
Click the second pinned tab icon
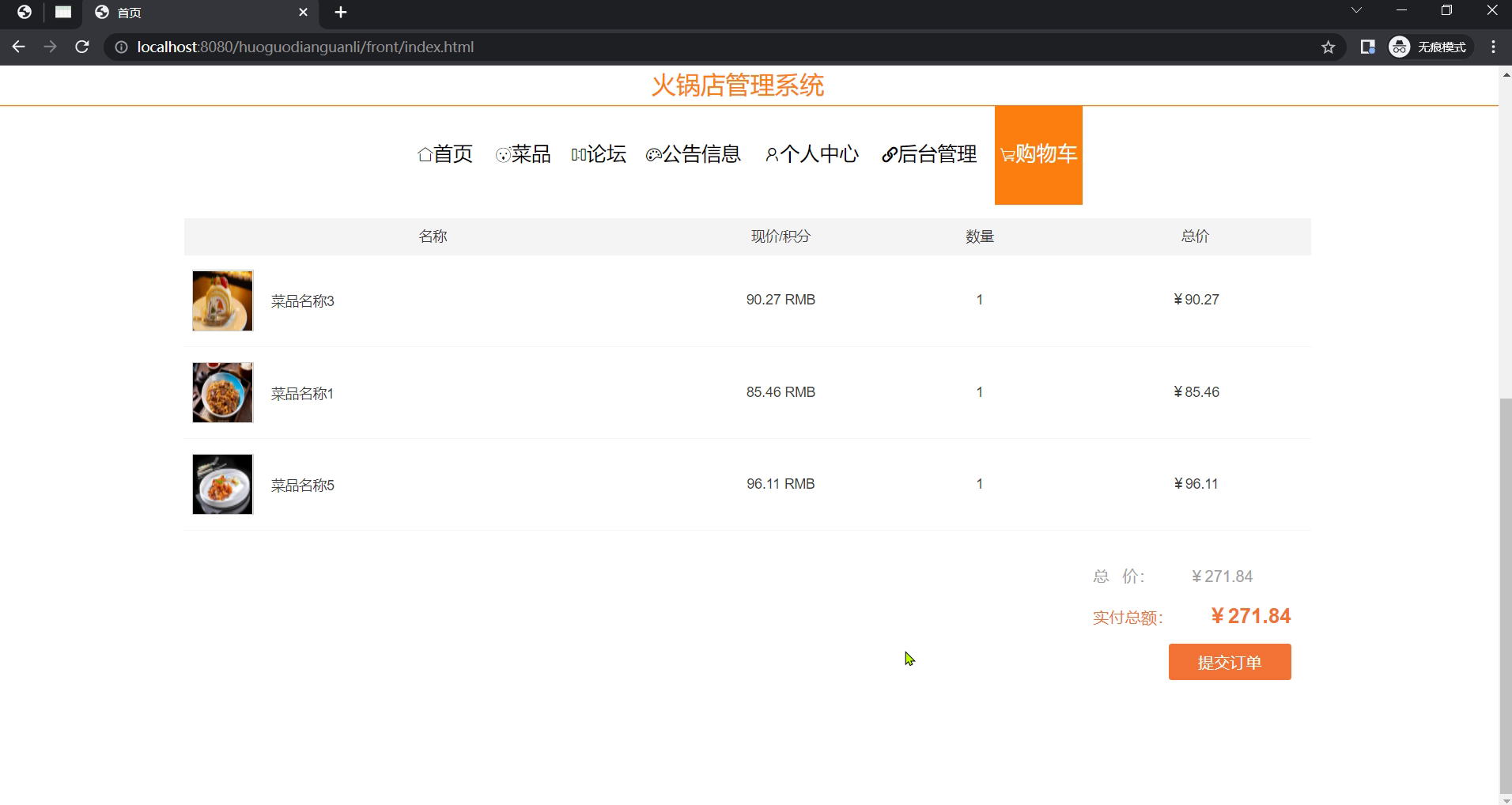pyautogui.click(x=63, y=12)
